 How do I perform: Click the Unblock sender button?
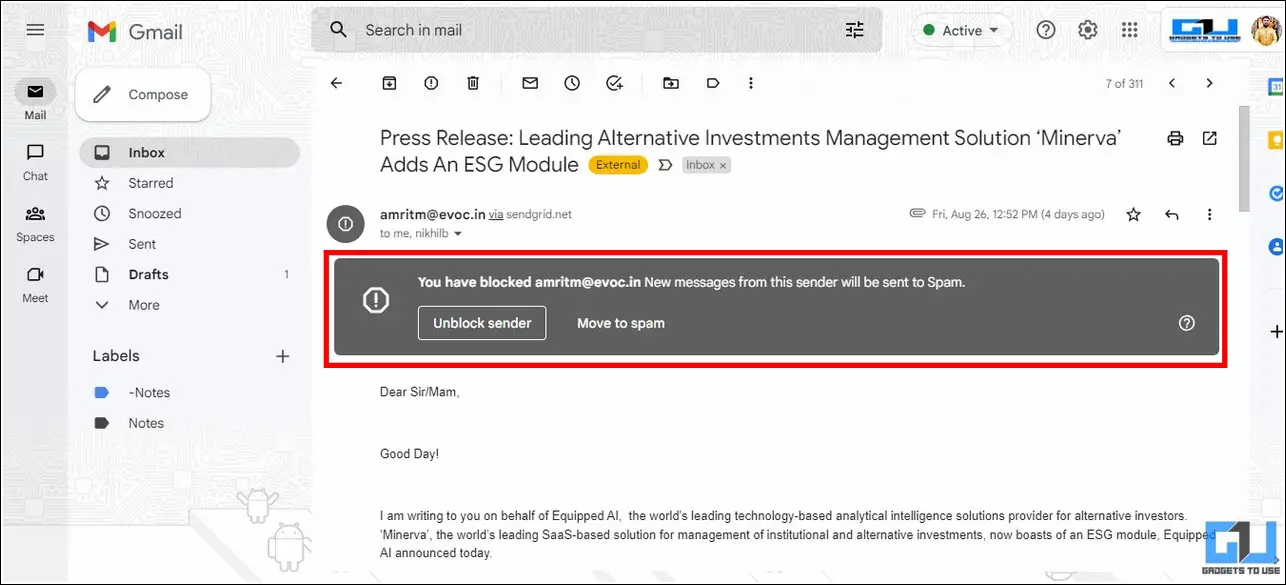tap(482, 323)
